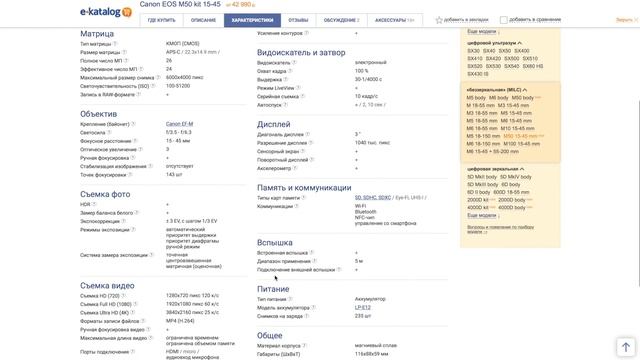Open the LP-E12 battery link
The image size is (640, 360).
click(x=363, y=307)
